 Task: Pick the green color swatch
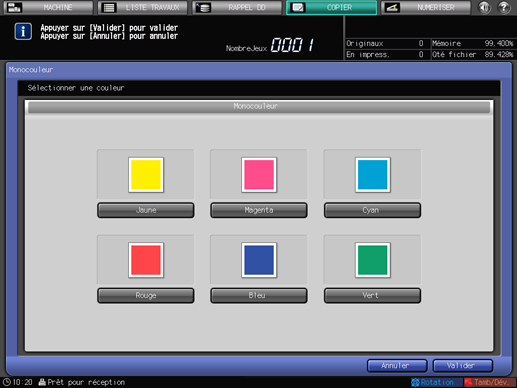point(372,260)
